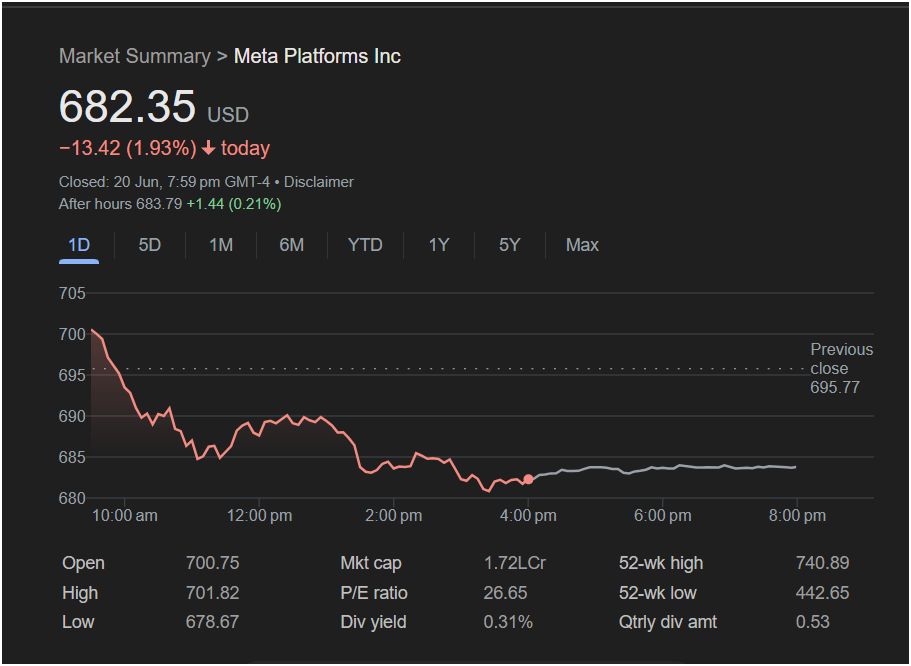Switch to the 5D chart tab
Viewport: 911px width, 666px height.
click(149, 245)
